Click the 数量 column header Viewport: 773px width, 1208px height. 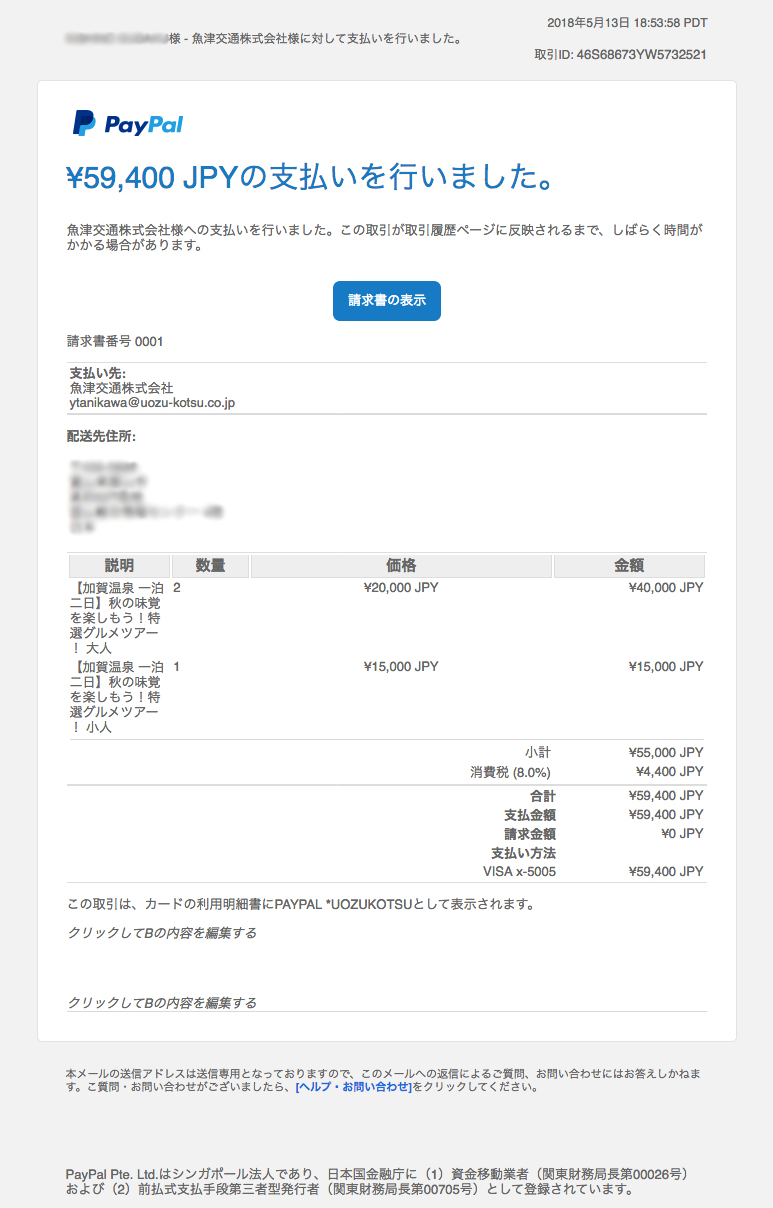point(210,566)
